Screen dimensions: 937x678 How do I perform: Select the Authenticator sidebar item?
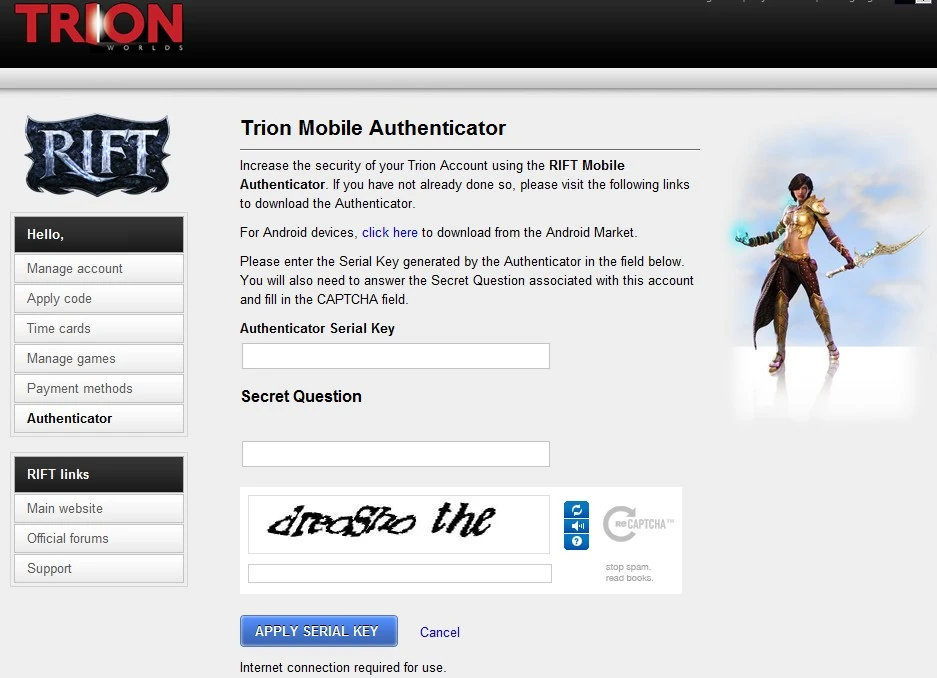(99, 418)
